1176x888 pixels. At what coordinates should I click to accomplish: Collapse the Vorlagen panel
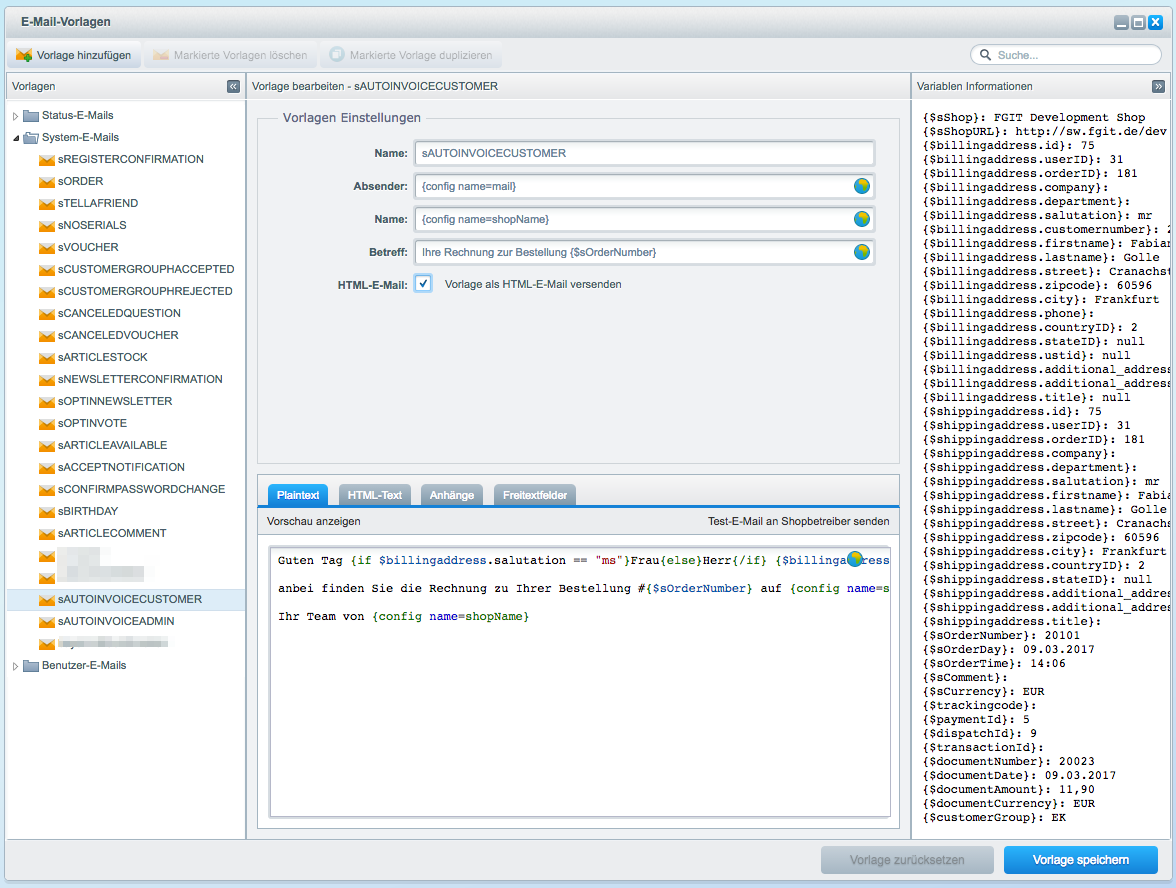[x=233, y=86]
